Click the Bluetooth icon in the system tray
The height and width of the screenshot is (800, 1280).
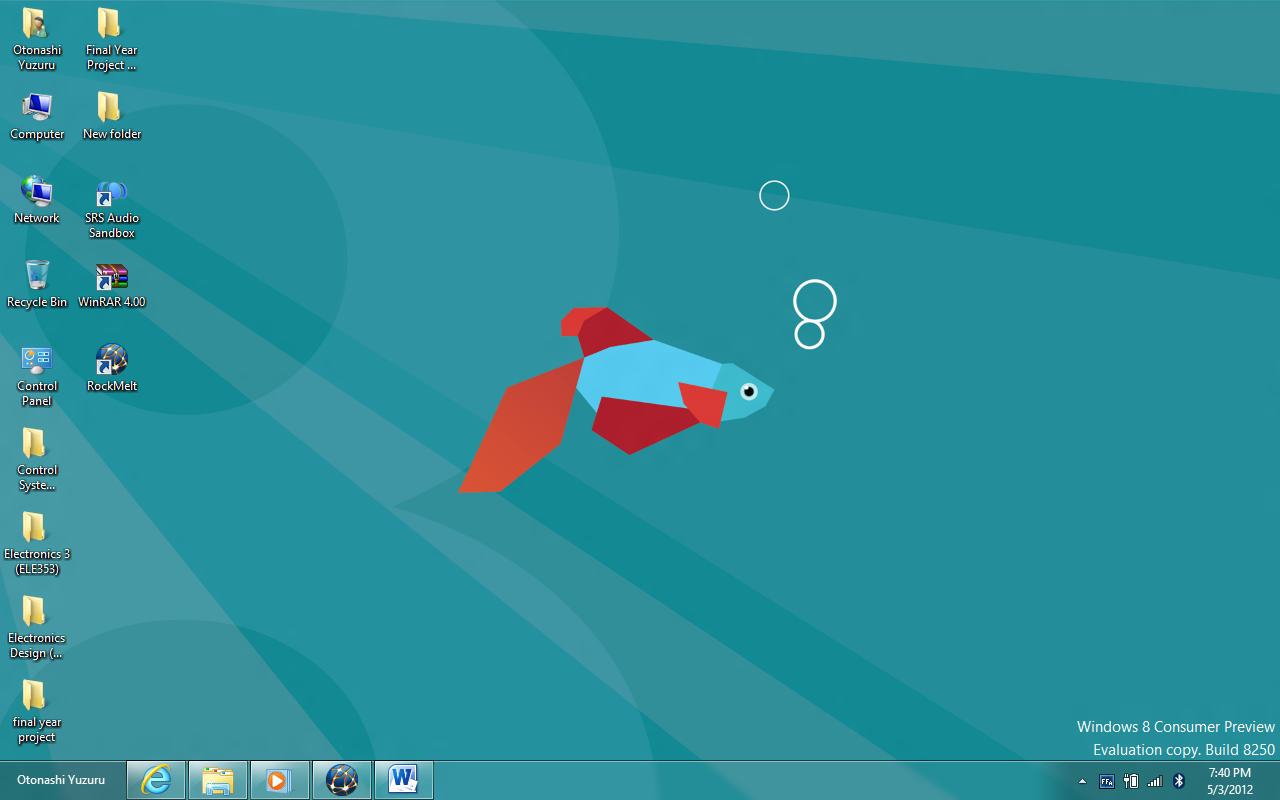coord(1178,781)
